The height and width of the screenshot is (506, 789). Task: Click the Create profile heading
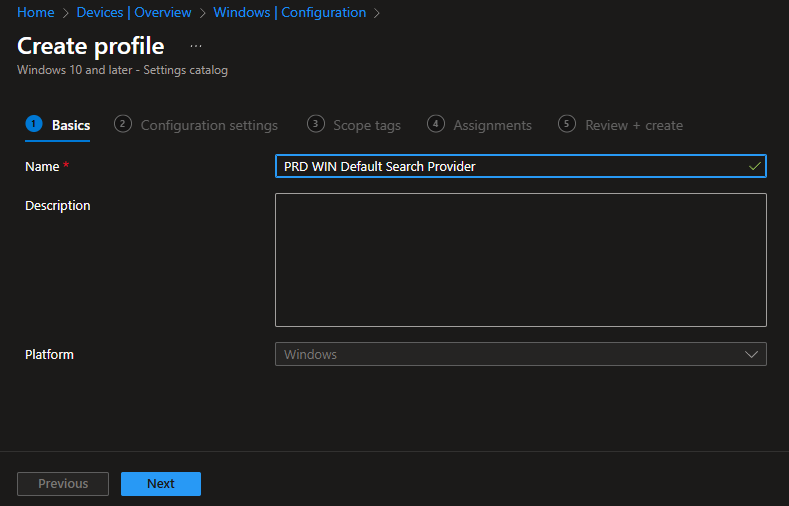coord(91,46)
